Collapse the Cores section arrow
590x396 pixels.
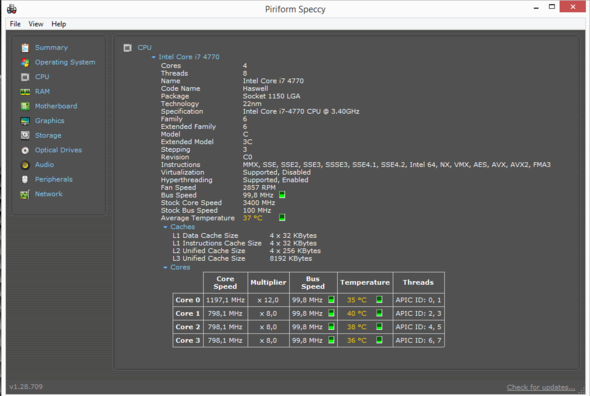tap(165, 268)
